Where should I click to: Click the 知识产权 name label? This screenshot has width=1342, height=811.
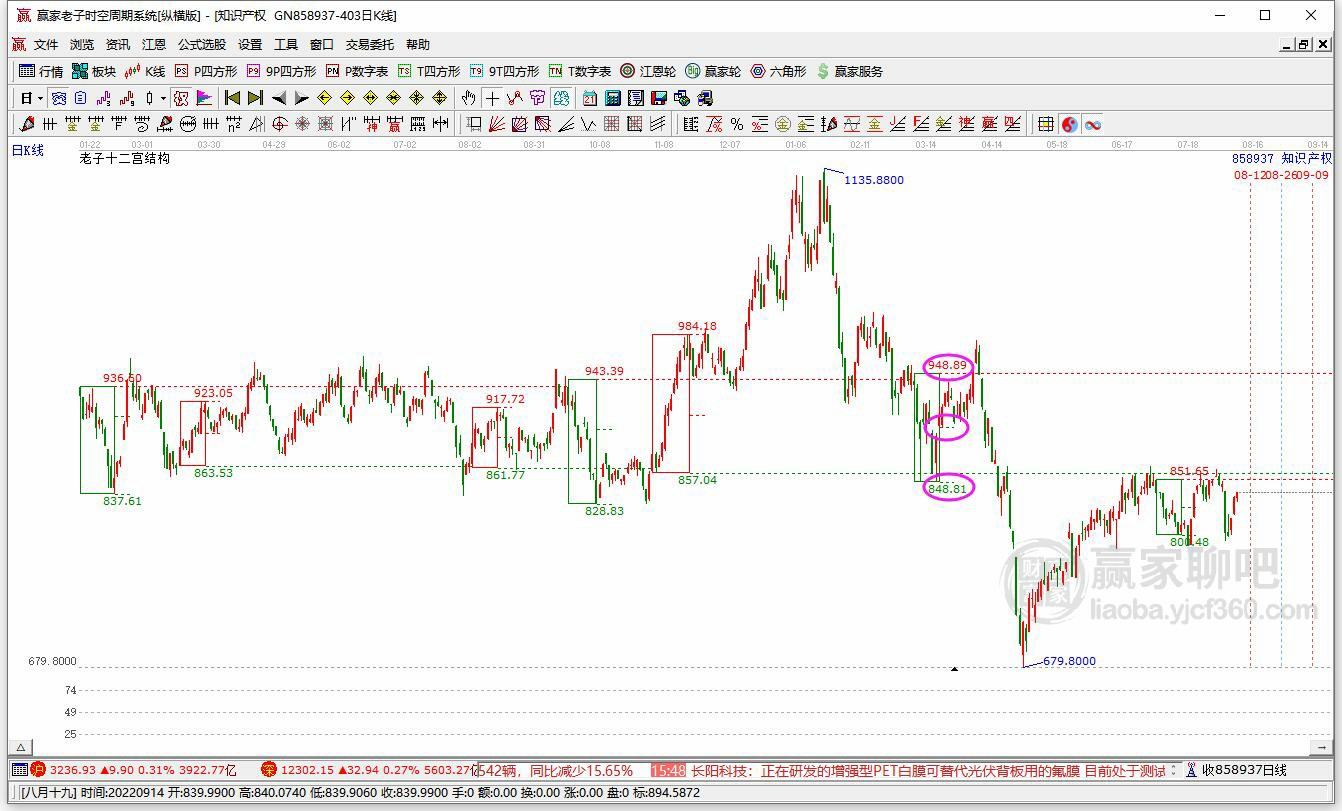tap(1307, 158)
